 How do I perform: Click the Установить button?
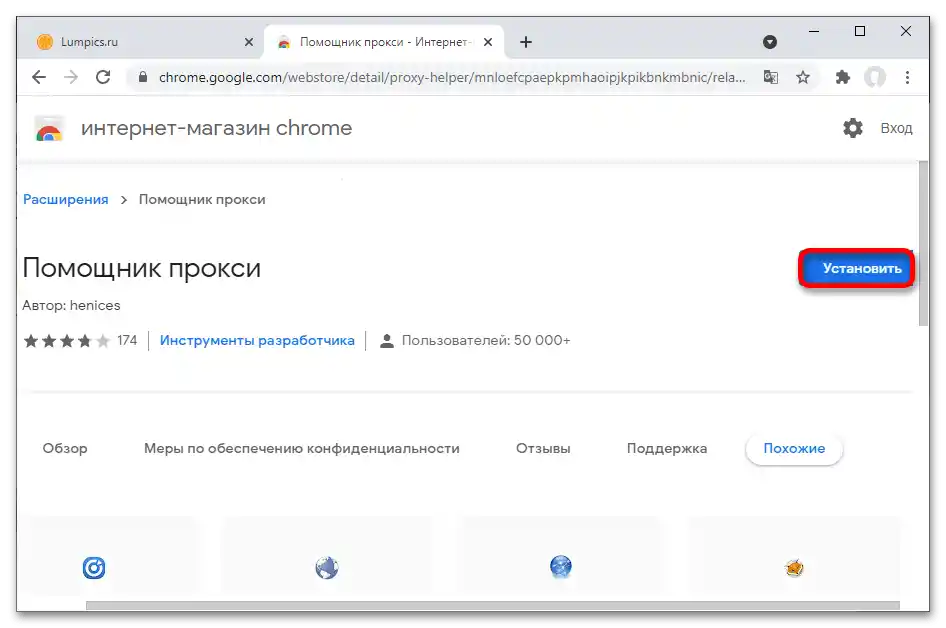[x=857, y=269]
